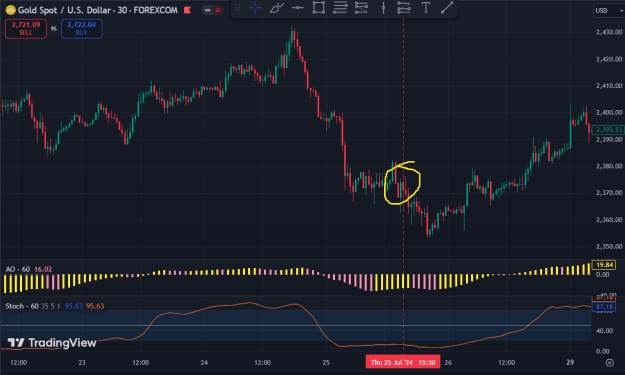Click the 2,430.00 price axis label
This screenshot has height=375, width=625.
tap(609, 32)
